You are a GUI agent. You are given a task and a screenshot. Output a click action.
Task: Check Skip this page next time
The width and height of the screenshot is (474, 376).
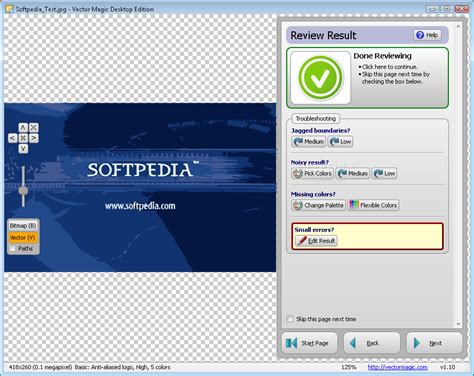tap(290, 319)
